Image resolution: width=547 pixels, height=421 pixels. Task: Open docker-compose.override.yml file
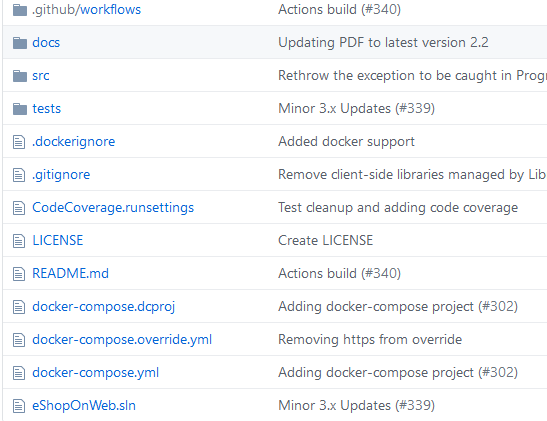pyautogui.click(x=122, y=340)
